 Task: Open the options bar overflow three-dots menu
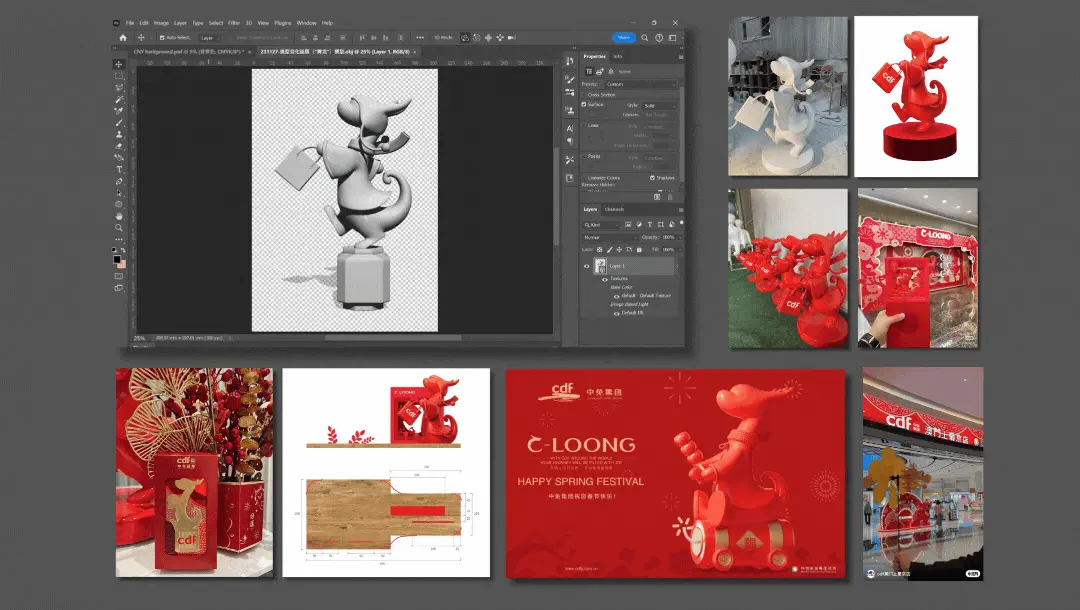point(420,38)
